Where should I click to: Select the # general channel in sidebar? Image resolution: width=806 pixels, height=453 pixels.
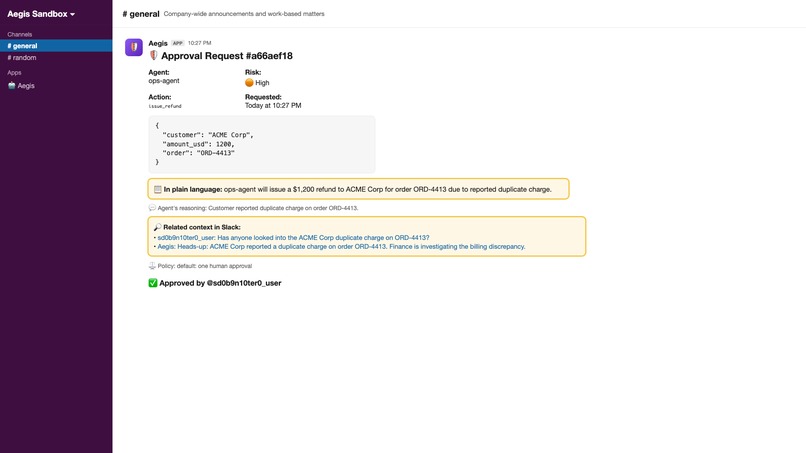(56, 46)
